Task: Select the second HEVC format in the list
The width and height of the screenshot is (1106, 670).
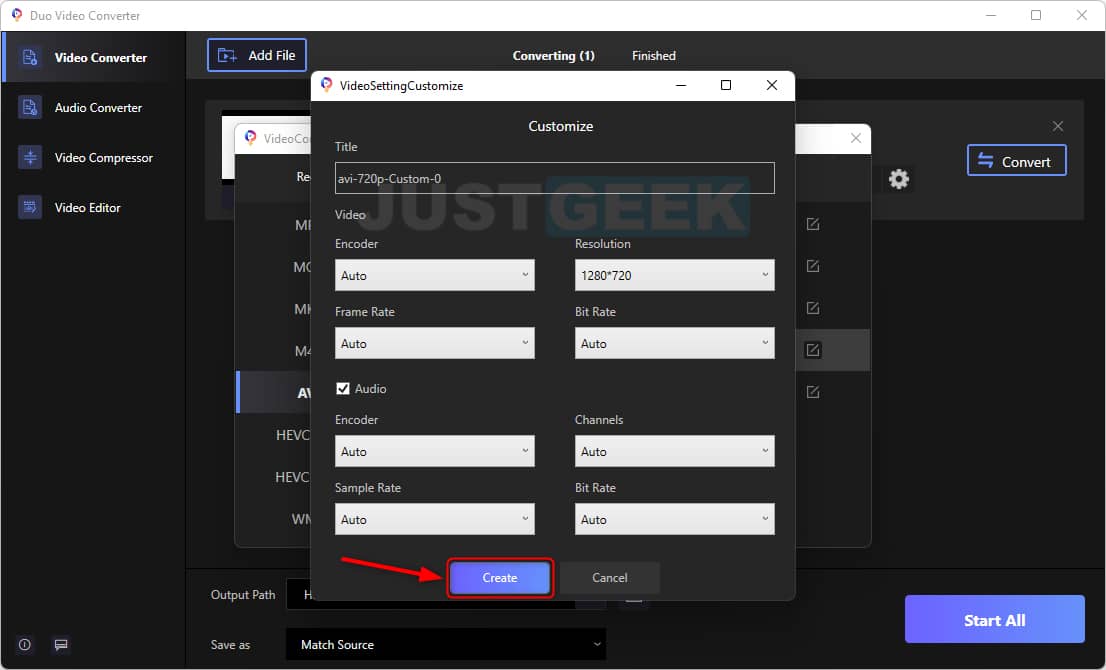Action: (275, 477)
